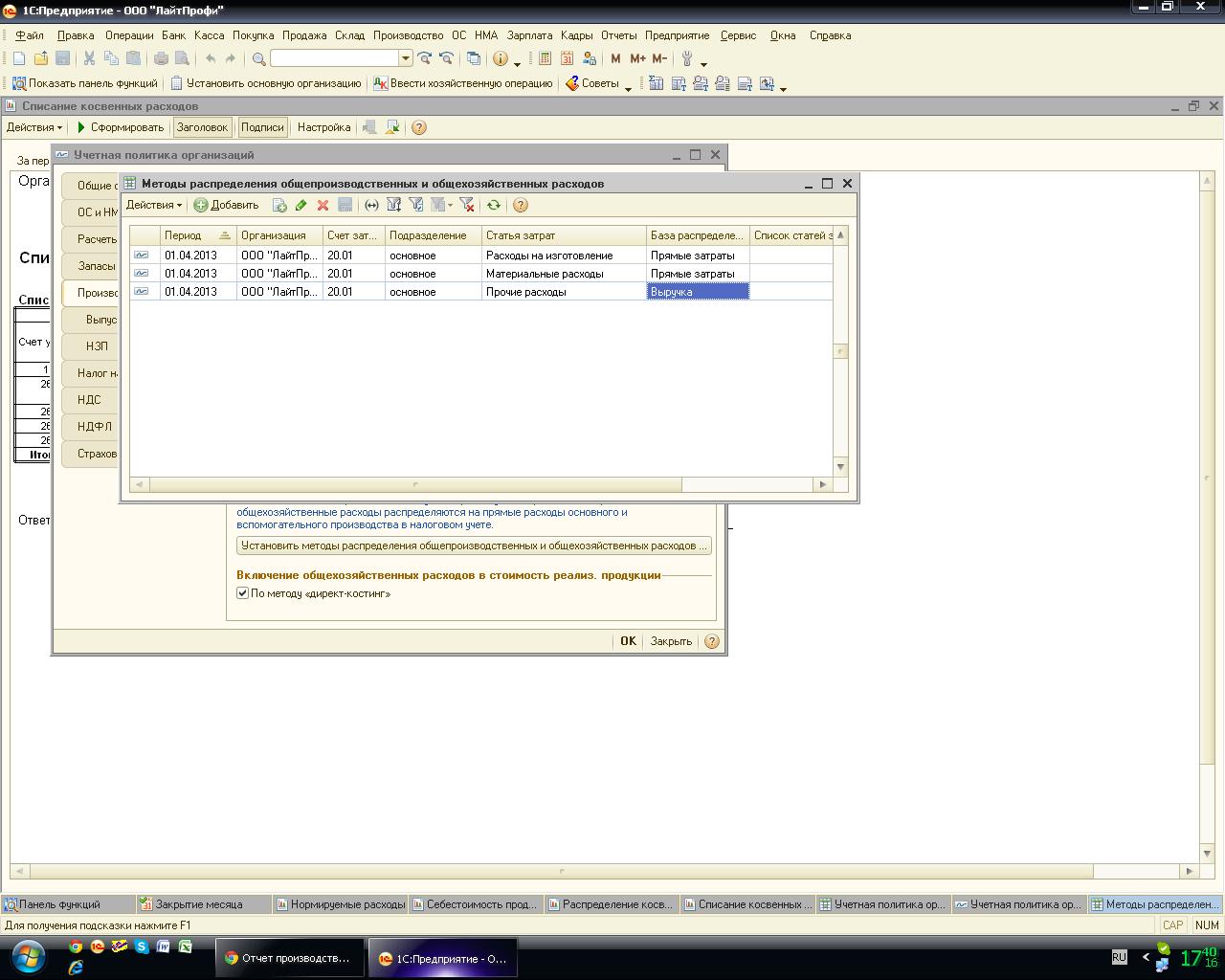
Task: Open the calculator icon in main toolbar
Action: pos(545,58)
